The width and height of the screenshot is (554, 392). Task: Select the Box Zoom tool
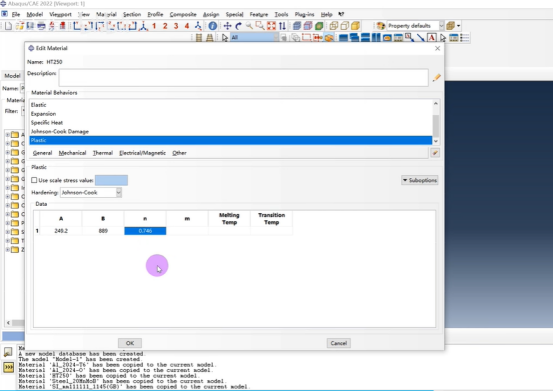coord(260,26)
